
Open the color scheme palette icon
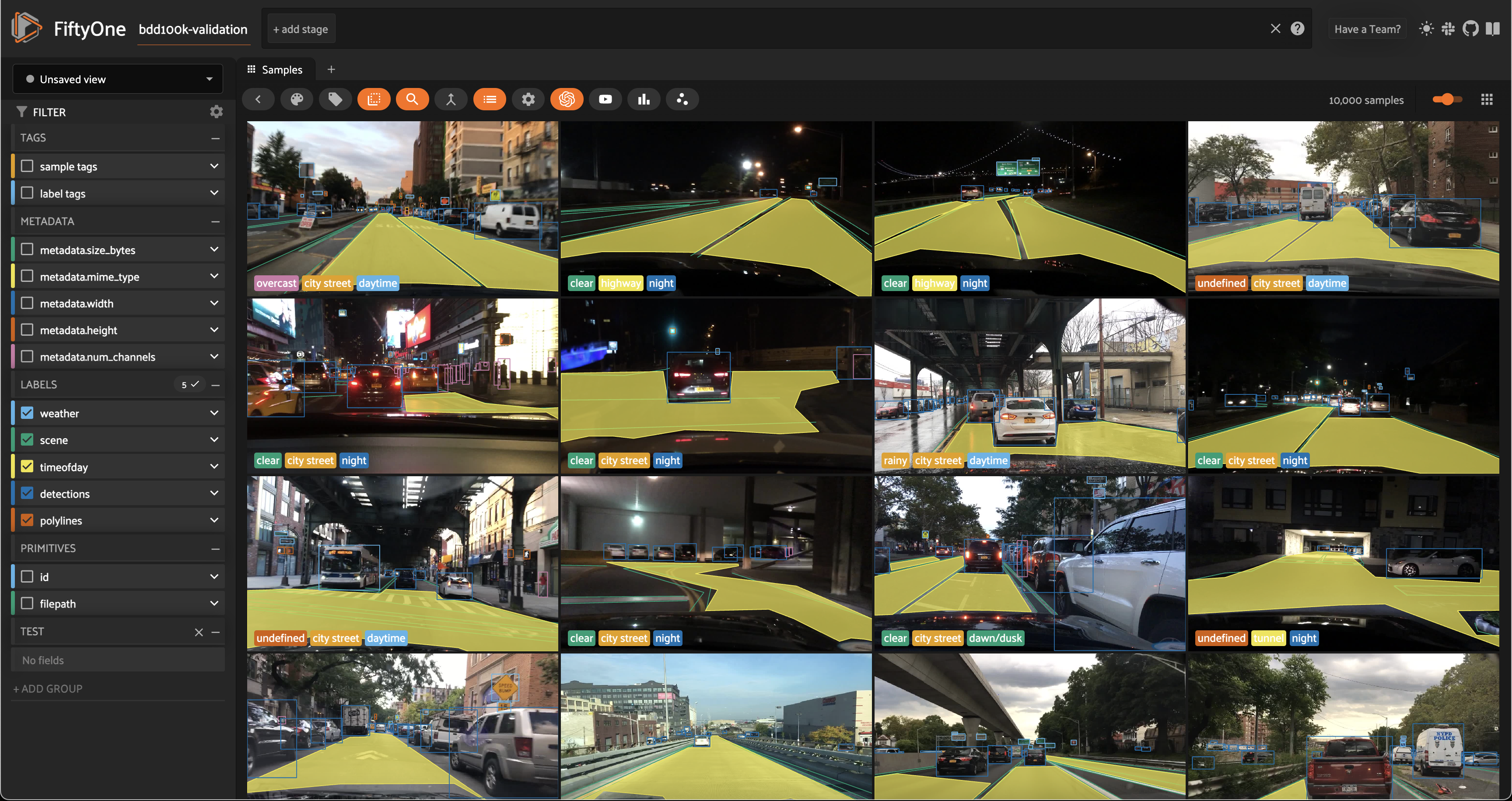tap(297, 99)
